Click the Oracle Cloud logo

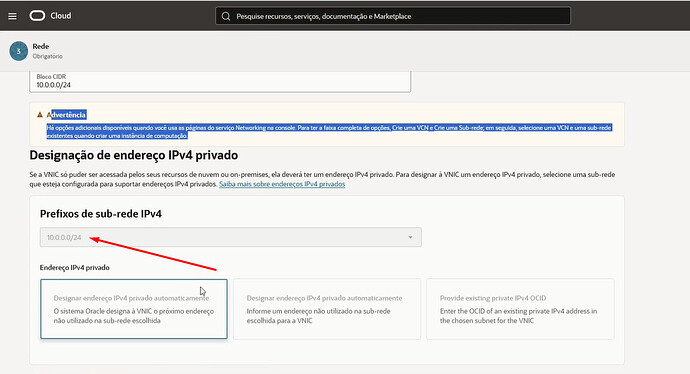coord(37,16)
